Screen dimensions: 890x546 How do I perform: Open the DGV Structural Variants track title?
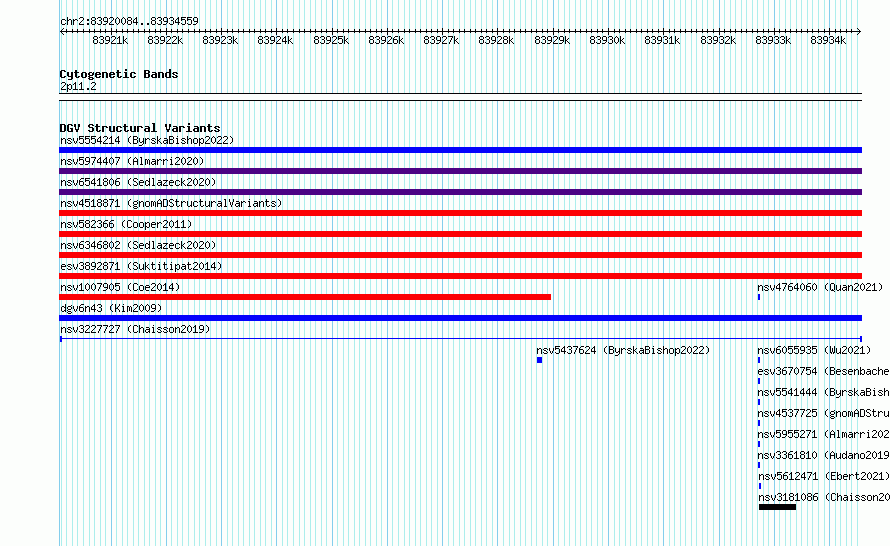(x=140, y=128)
